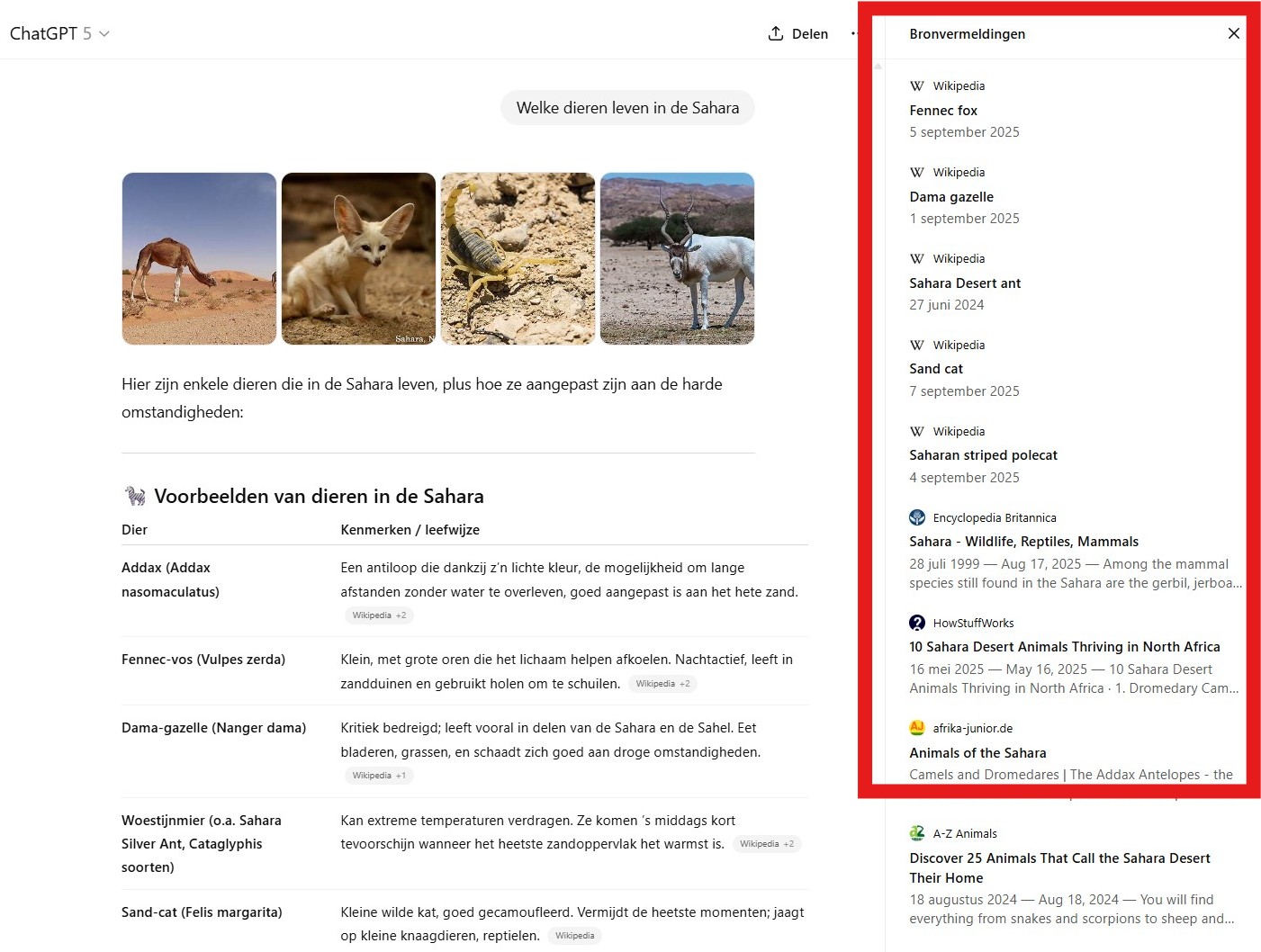Open the camel in desert thumbnail

(x=199, y=258)
